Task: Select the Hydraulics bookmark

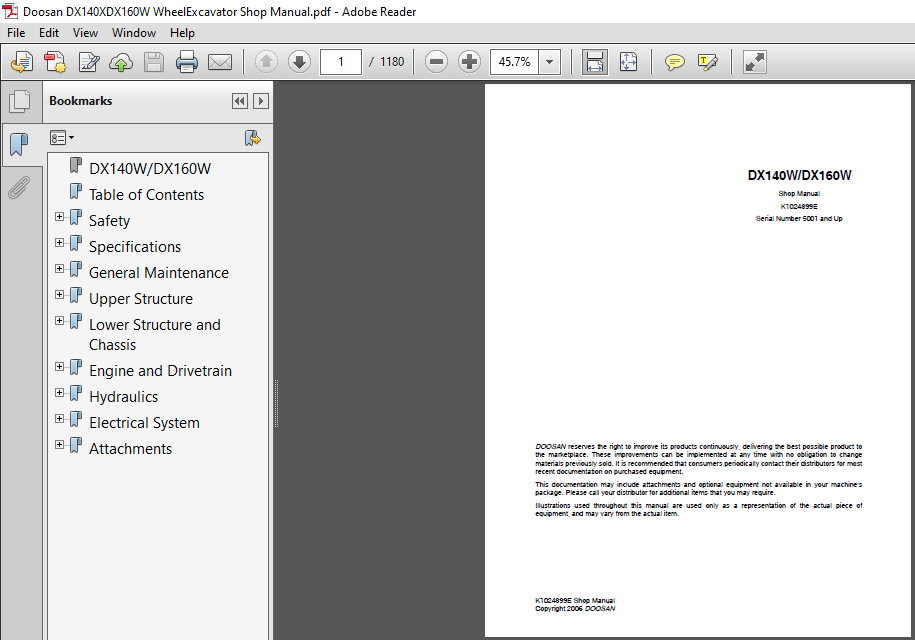Action: [x=124, y=397]
